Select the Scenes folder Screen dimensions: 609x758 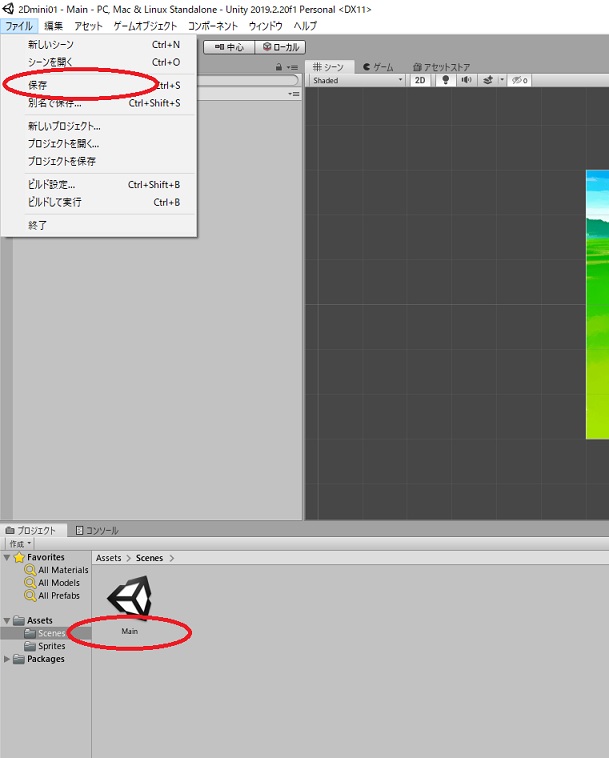tap(45, 633)
